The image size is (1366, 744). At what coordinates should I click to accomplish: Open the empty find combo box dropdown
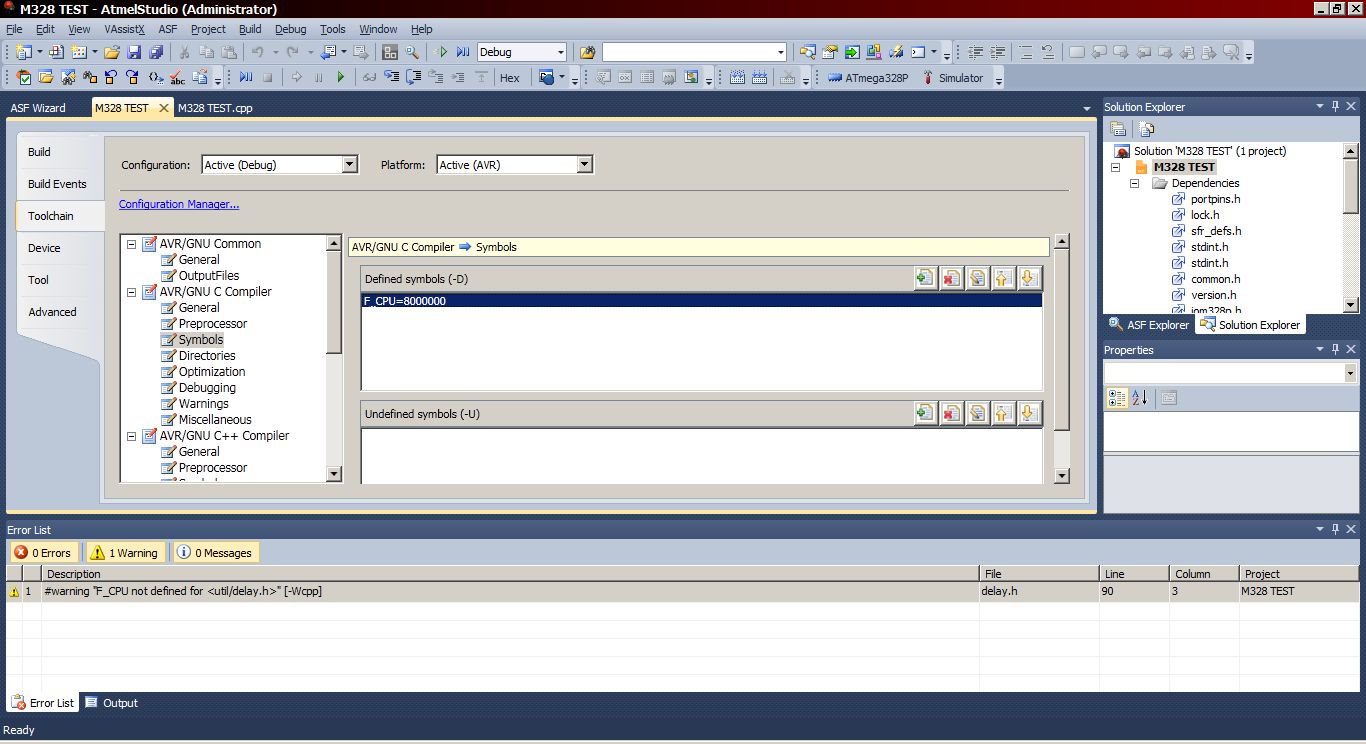tap(781, 52)
